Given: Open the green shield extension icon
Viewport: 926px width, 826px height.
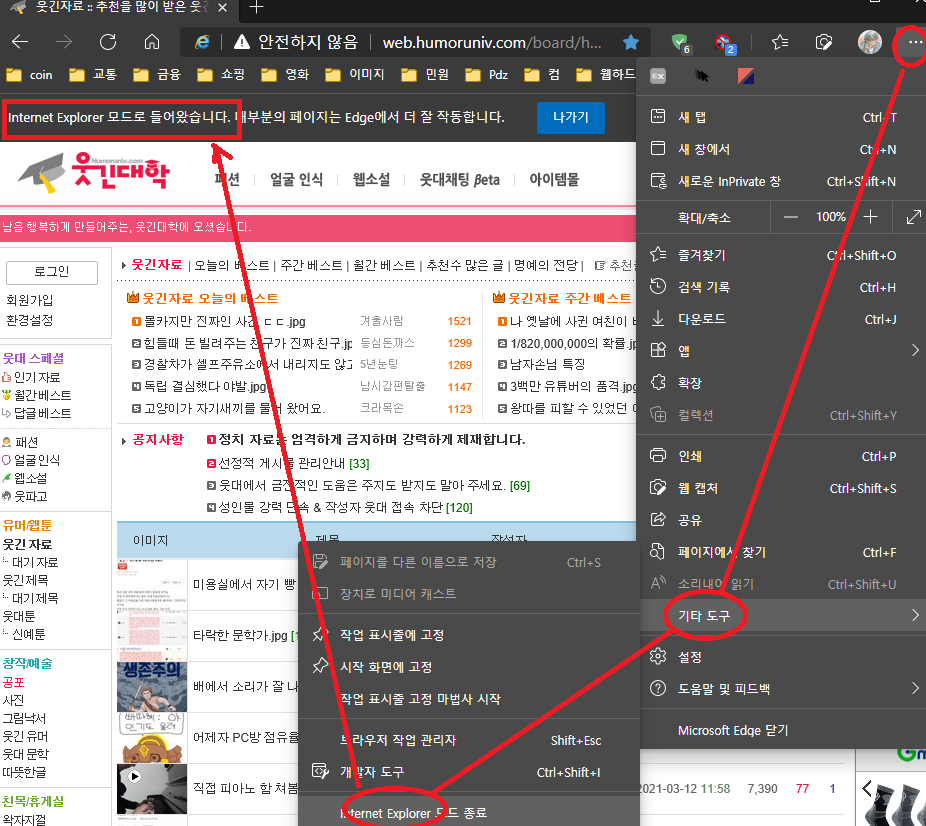Looking at the screenshot, I should point(680,43).
